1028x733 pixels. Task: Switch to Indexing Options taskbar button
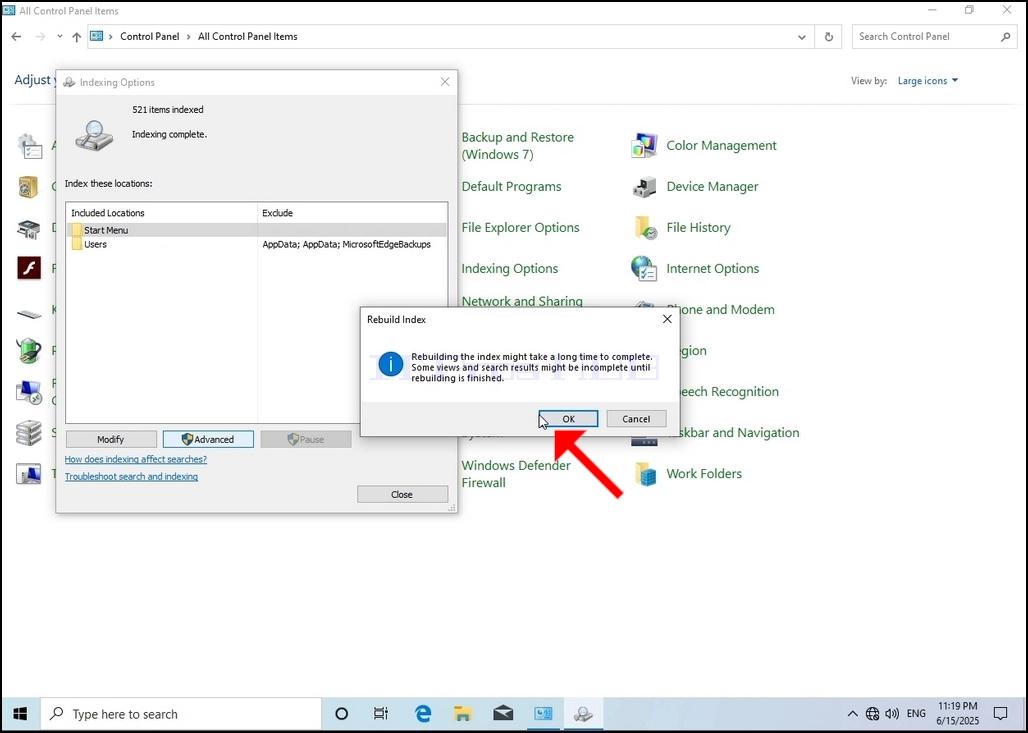(583, 714)
